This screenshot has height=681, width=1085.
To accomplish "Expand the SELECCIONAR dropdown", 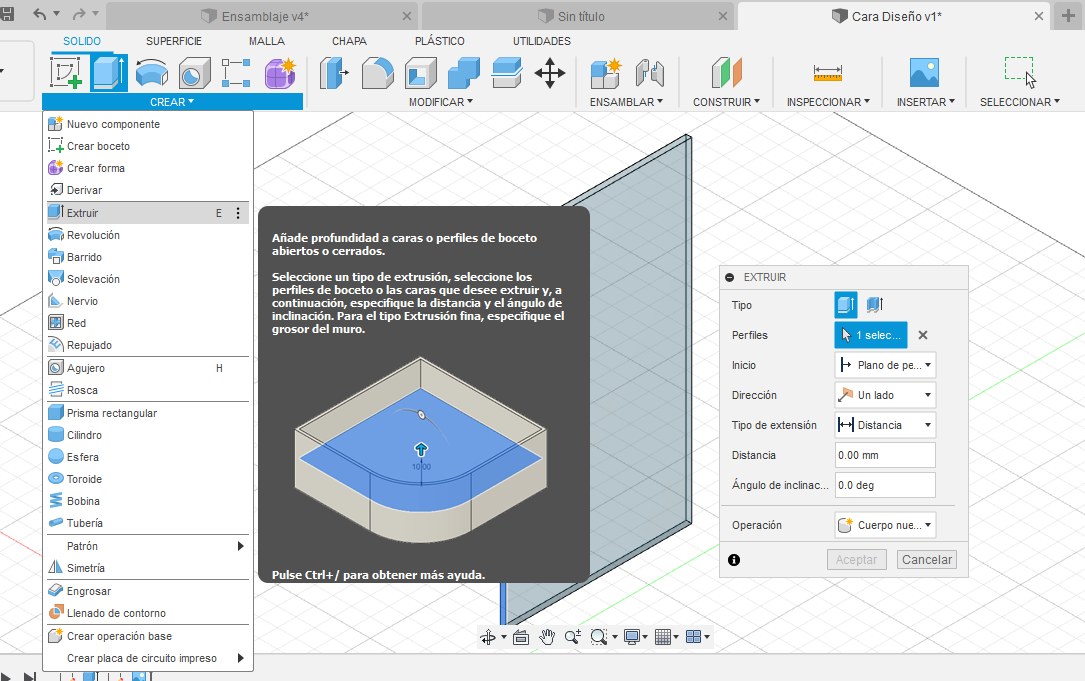I will click(1019, 102).
